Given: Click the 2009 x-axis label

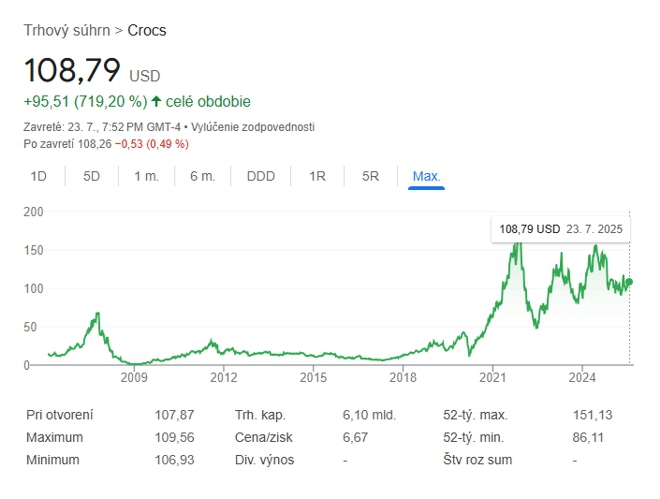Looking at the screenshot, I should click(134, 377).
